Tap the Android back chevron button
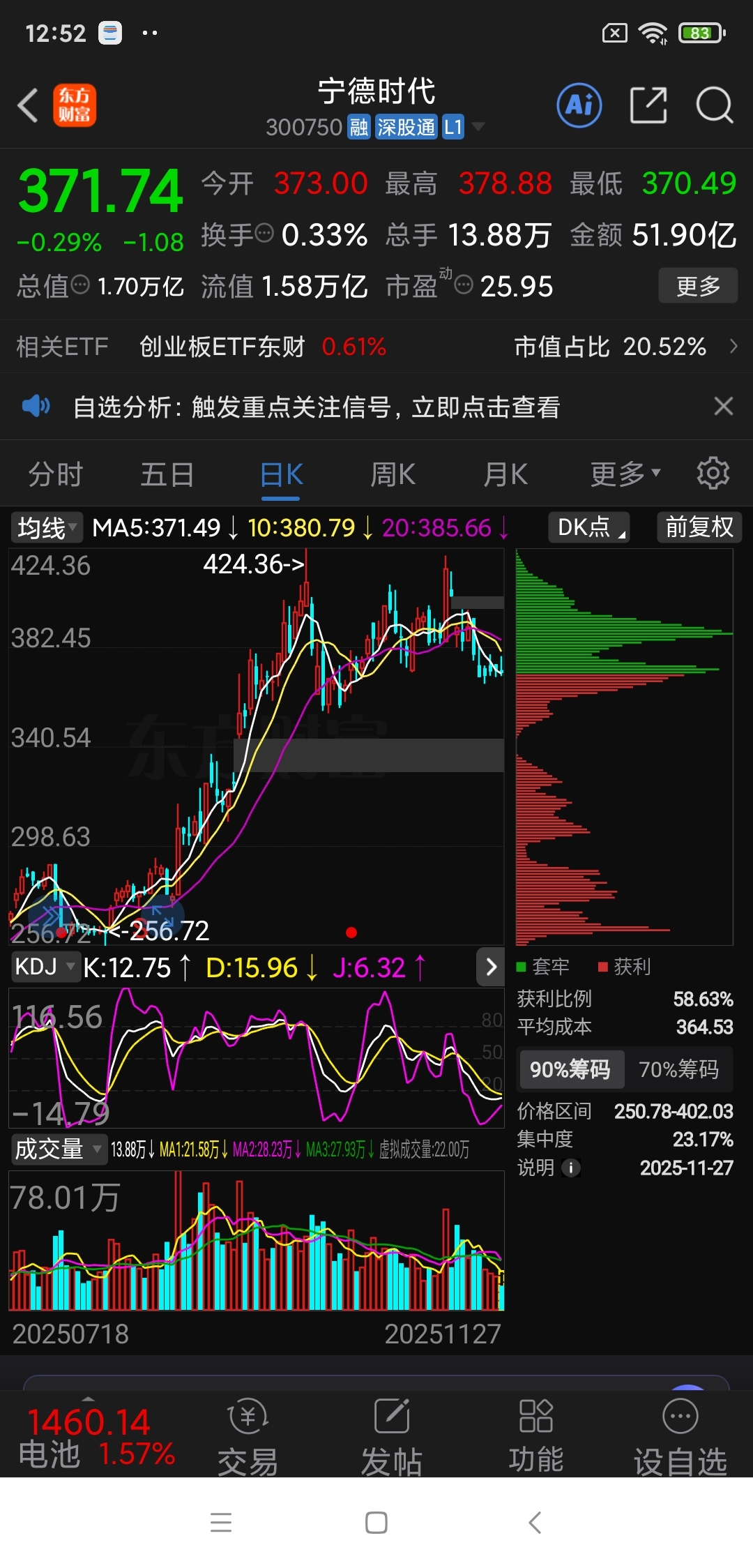The image size is (753, 1568). pyautogui.click(x=535, y=1523)
